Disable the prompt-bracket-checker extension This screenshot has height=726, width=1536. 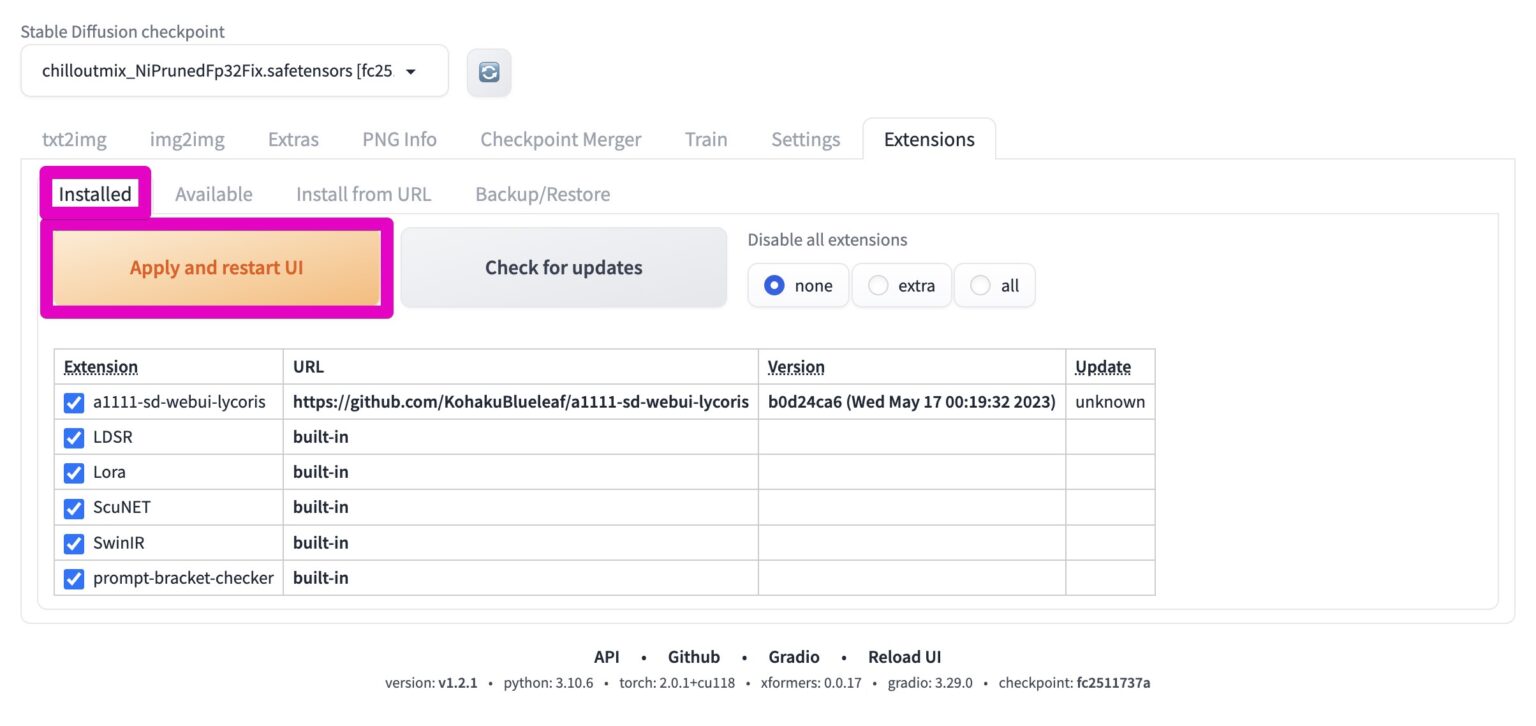click(x=73, y=578)
